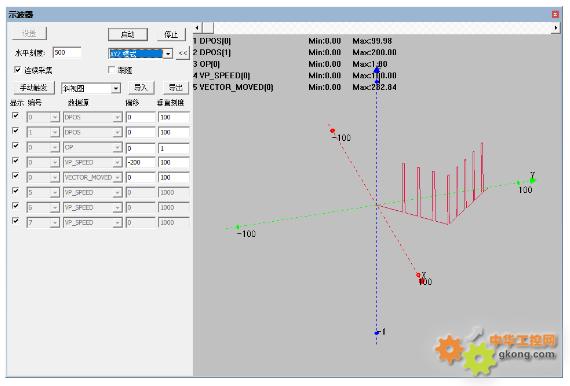570x386 pixels.
Task: Click the blue arrow atop the vertical axis
Action: click(x=377, y=69)
